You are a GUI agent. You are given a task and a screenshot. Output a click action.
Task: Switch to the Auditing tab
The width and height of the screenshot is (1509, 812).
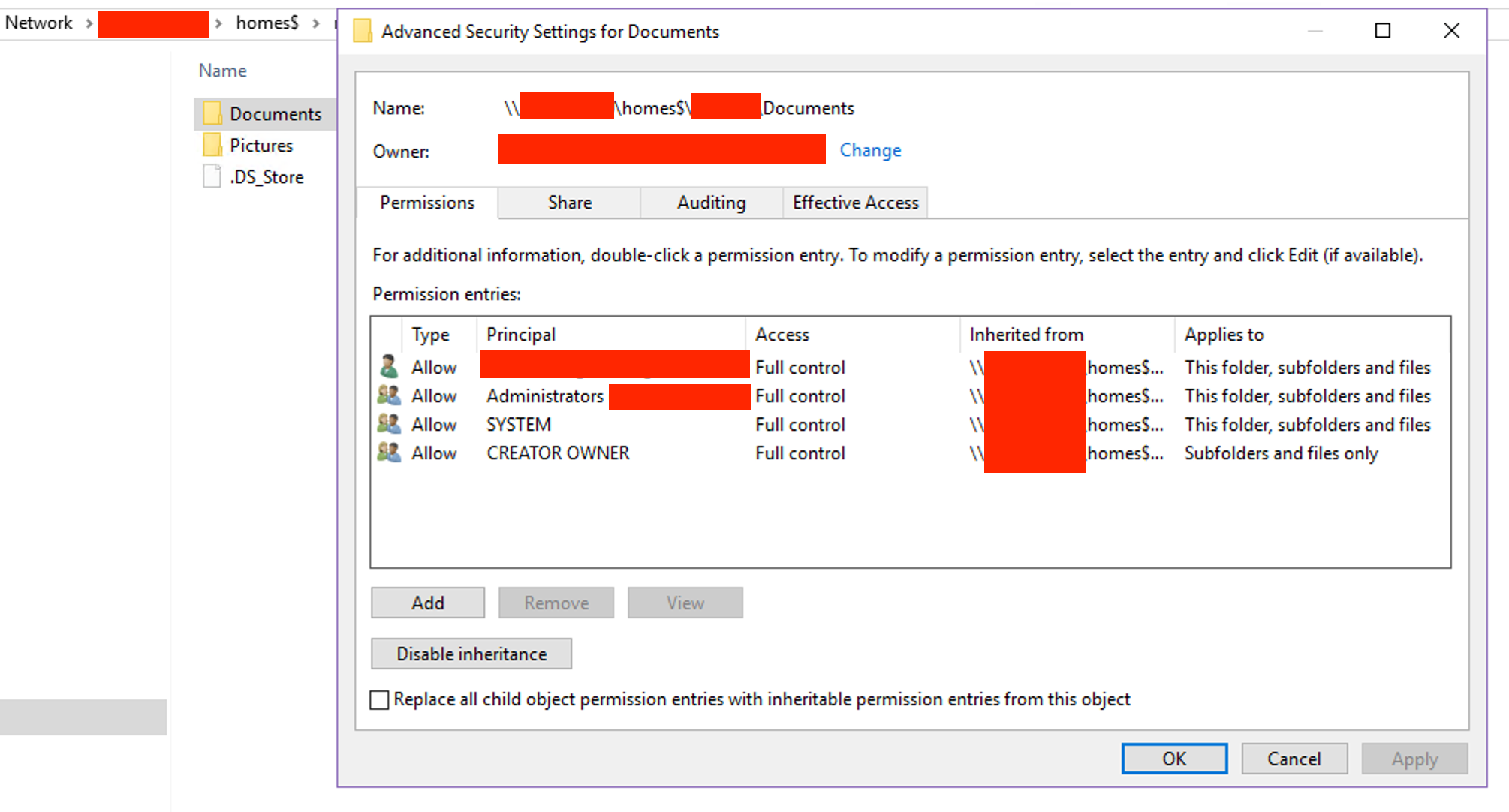[710, 203]
